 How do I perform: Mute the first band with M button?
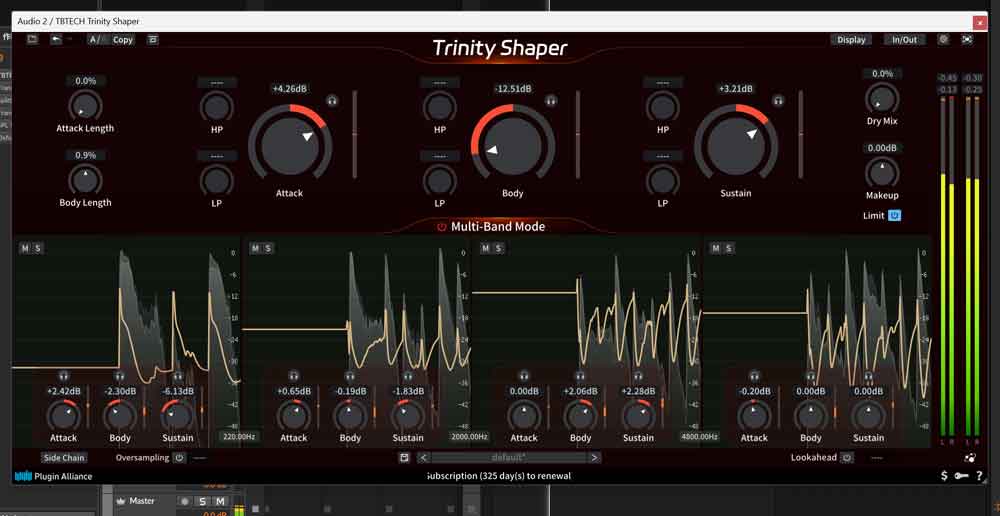[x=25, y=248]
